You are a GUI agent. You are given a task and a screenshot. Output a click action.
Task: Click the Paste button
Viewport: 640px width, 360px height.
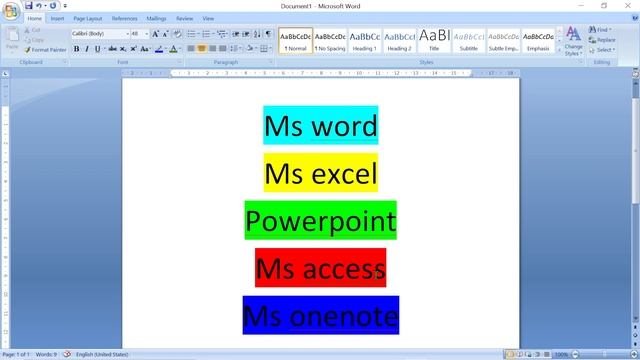[12, 39]
